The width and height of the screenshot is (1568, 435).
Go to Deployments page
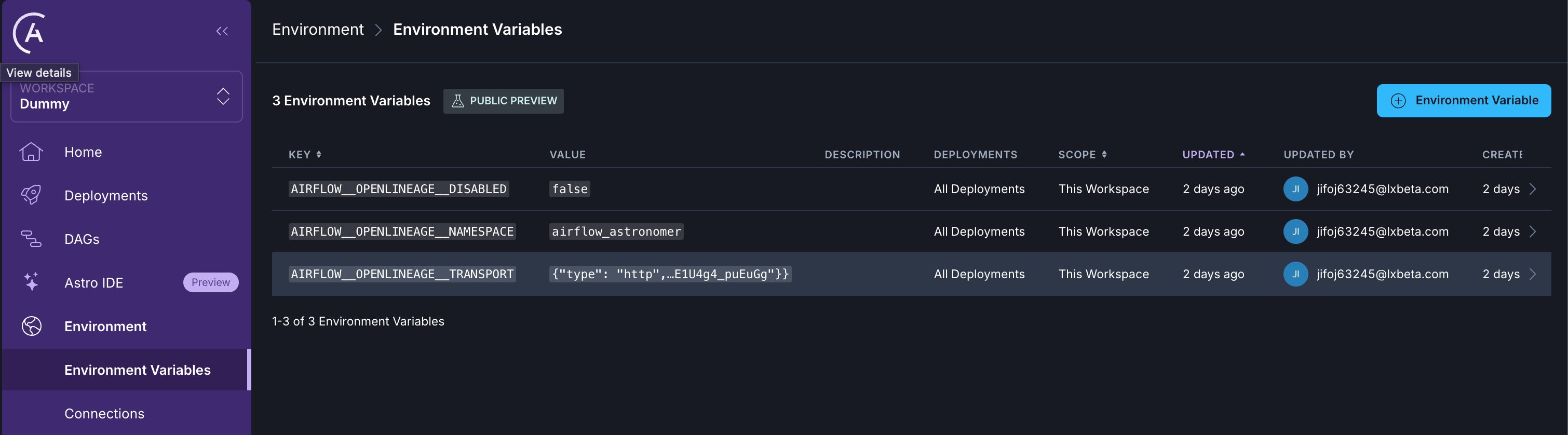click(106, 195)
